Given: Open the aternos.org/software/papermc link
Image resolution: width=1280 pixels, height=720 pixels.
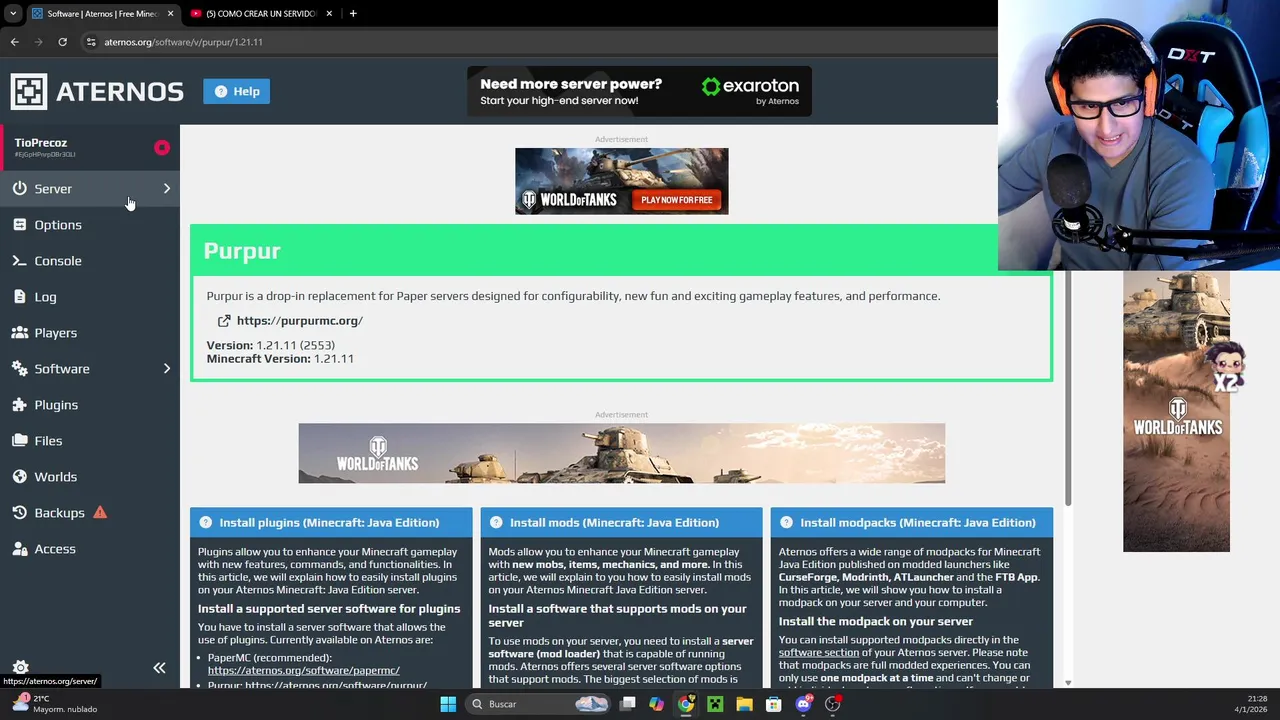Looking at the screenshot, I should (304, 670).
